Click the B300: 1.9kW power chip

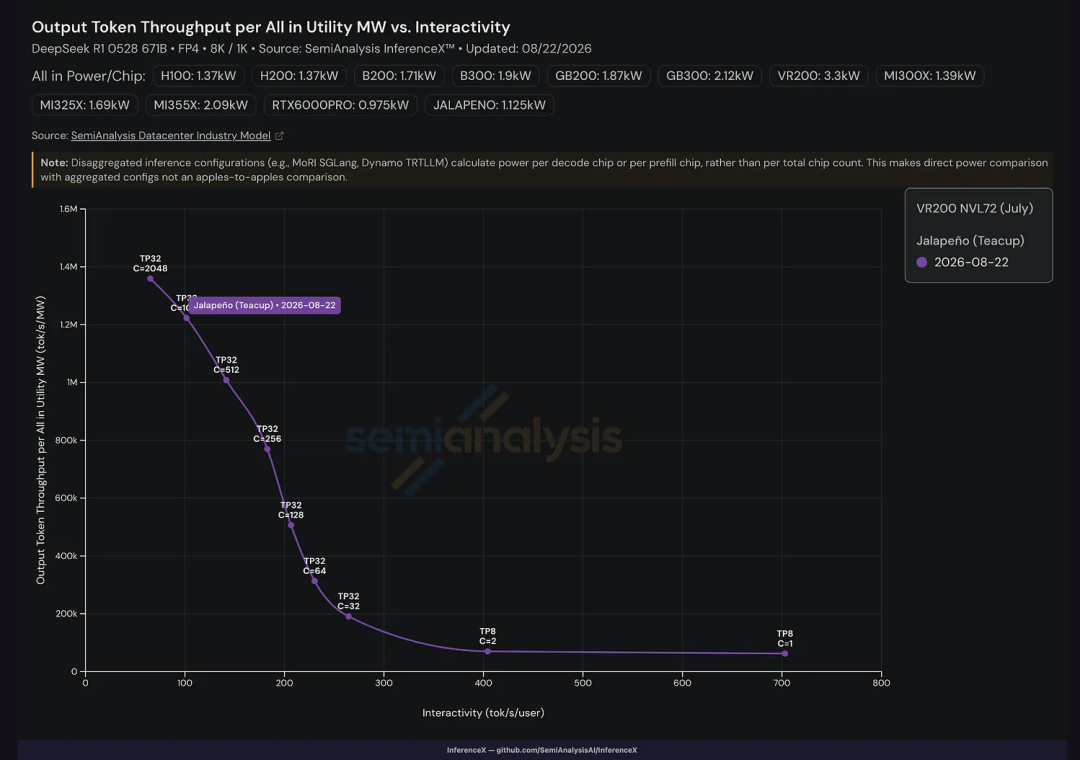pyautogui.click(x=495, y=76)
